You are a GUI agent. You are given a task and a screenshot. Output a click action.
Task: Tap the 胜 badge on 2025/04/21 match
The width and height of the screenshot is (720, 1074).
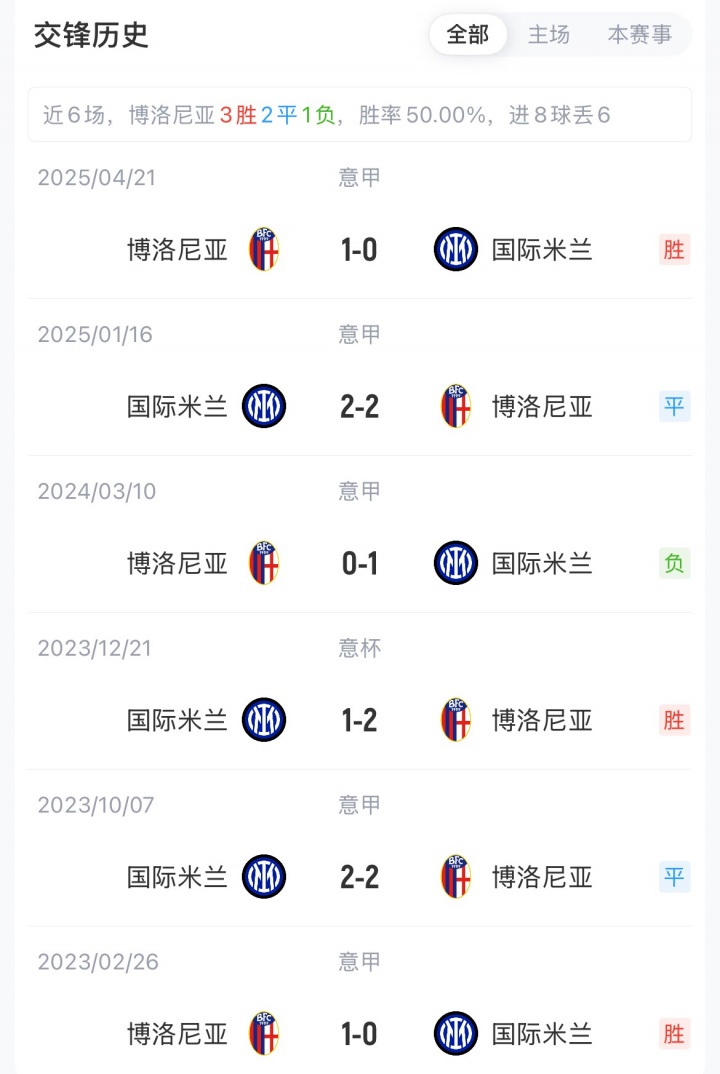click(x=675, y=250)
